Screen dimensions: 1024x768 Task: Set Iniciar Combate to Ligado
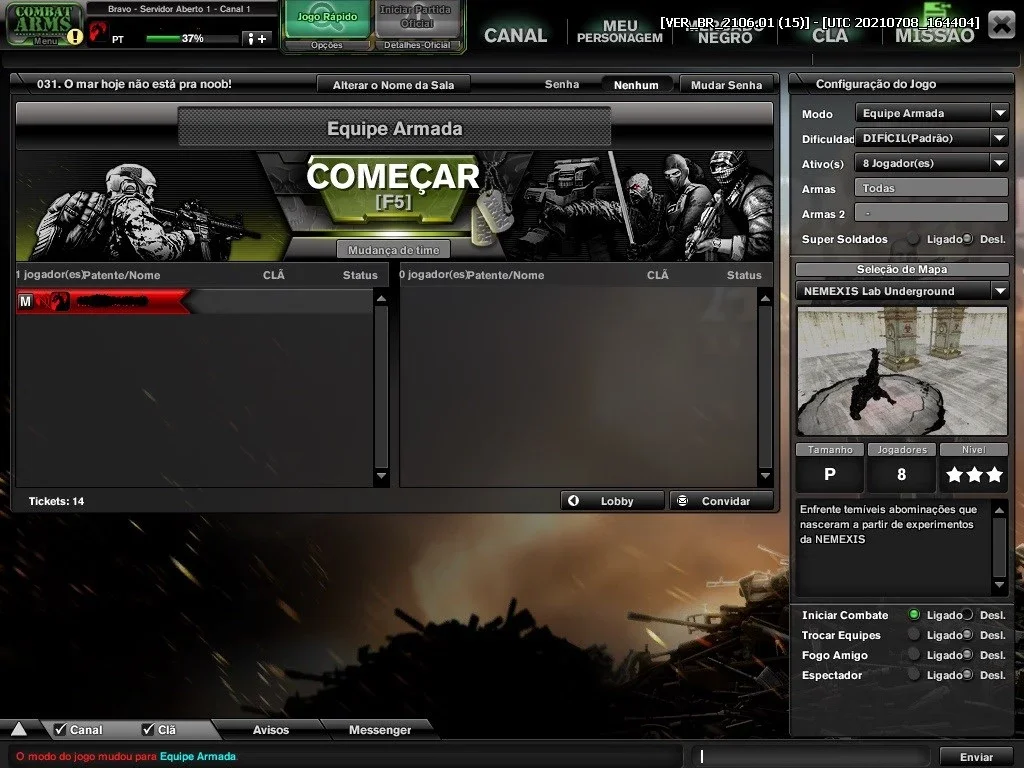tap(914, 615)
